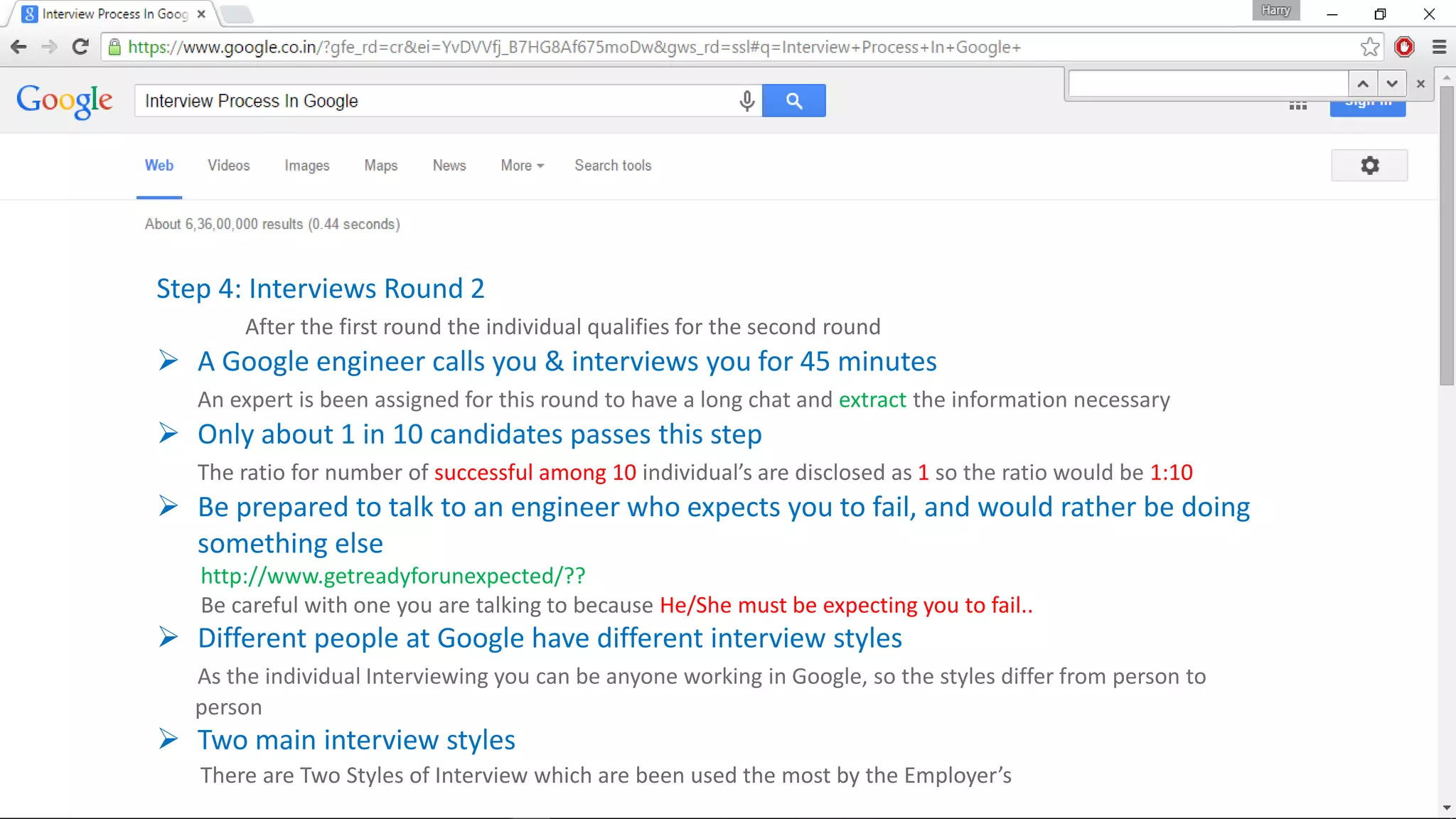This screenshot has width=1456, height=819.
Task: Click the Harry profile button
Action: coord(1276,10)
